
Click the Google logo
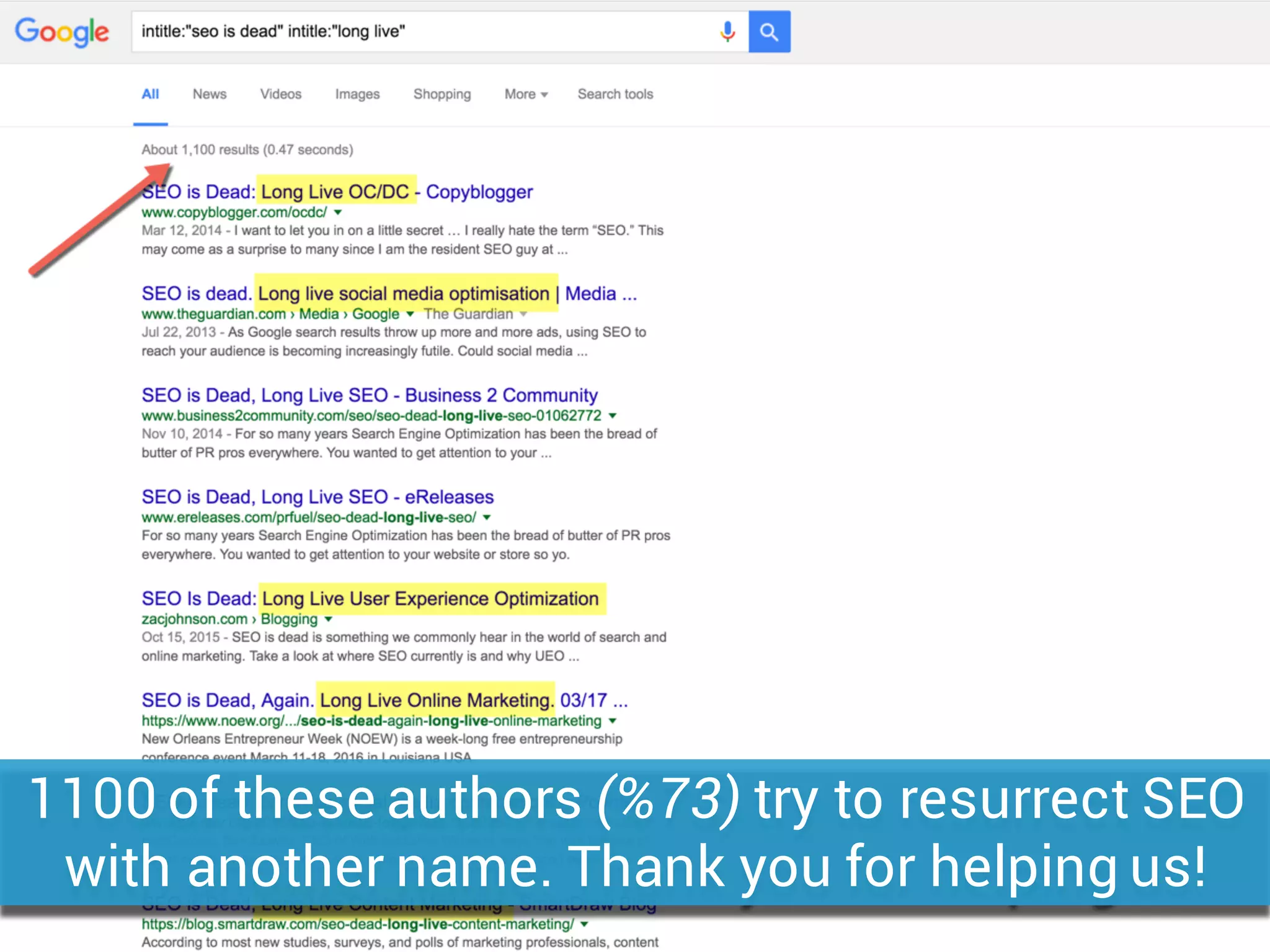62,32
